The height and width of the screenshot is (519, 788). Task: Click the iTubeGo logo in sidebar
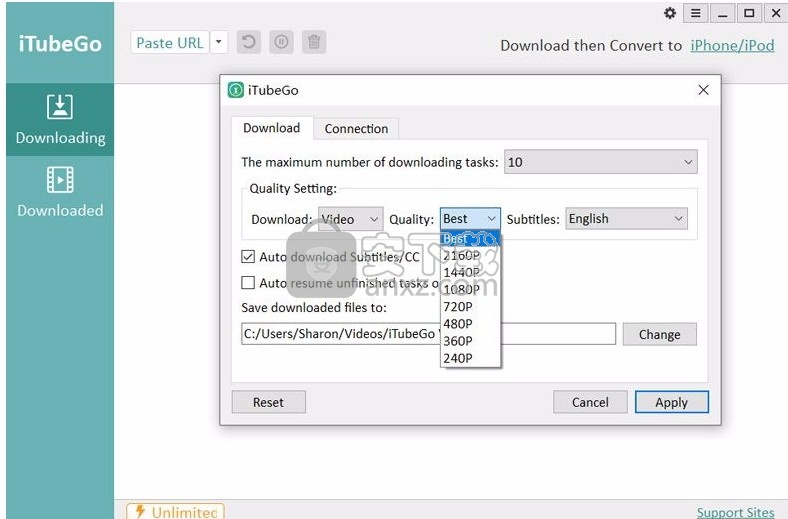pyautogui.click(x=60, y=44)
